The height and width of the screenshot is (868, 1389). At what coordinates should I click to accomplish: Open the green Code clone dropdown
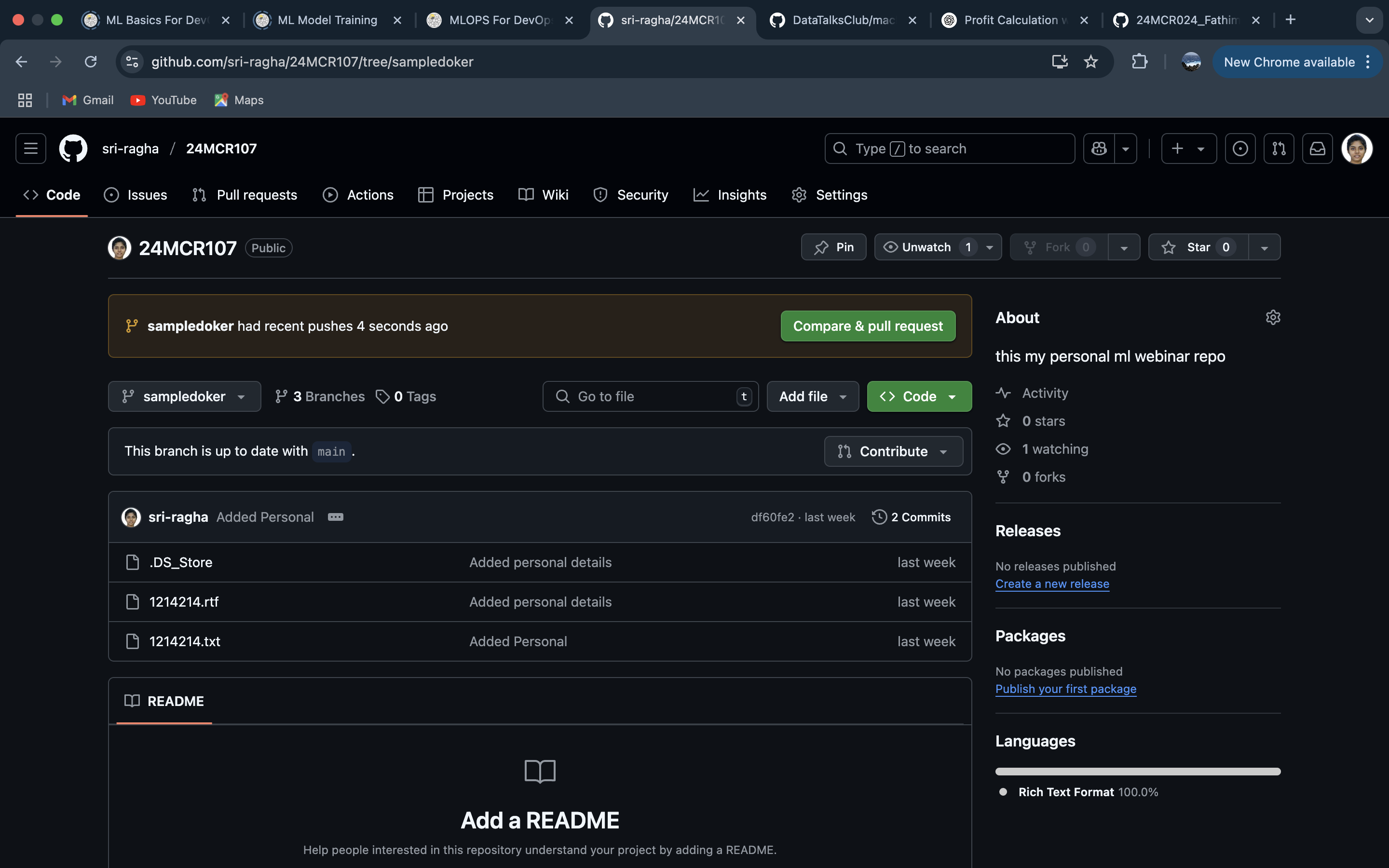(x=919, y=397)
